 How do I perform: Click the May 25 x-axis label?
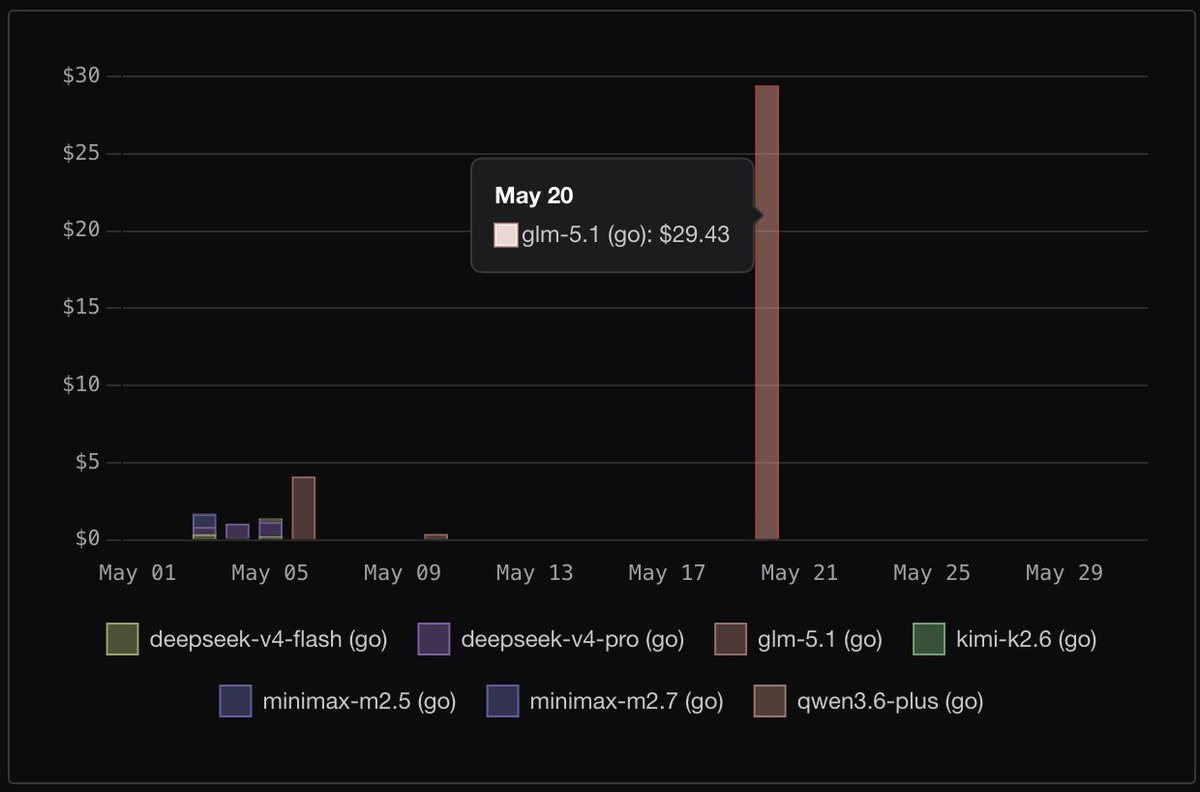point(932,573)
